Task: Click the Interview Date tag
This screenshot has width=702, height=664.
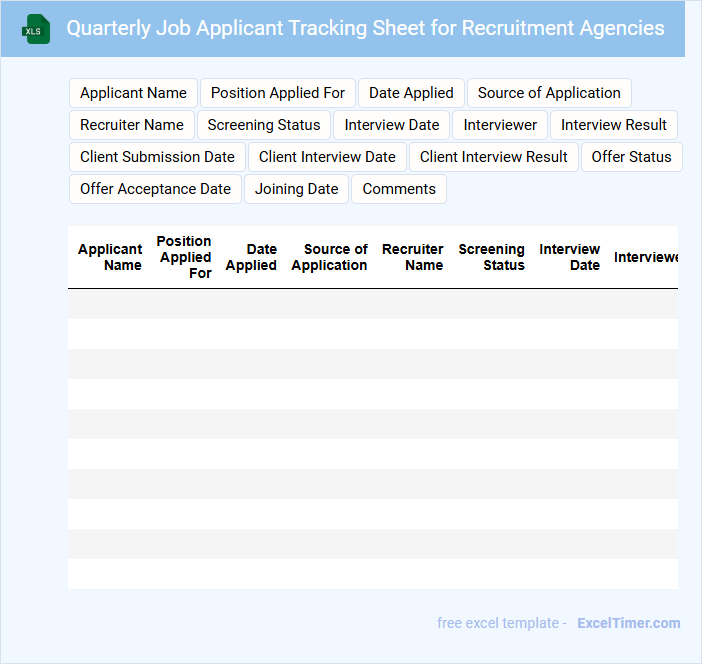Action: pos(392,125)
